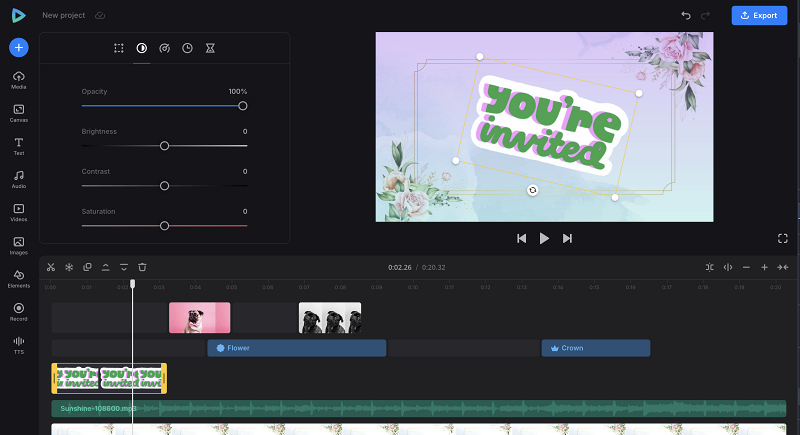Click the top-left sticker resize handle
The height and width of the screenshot is (435, 800).
(480, 57)
